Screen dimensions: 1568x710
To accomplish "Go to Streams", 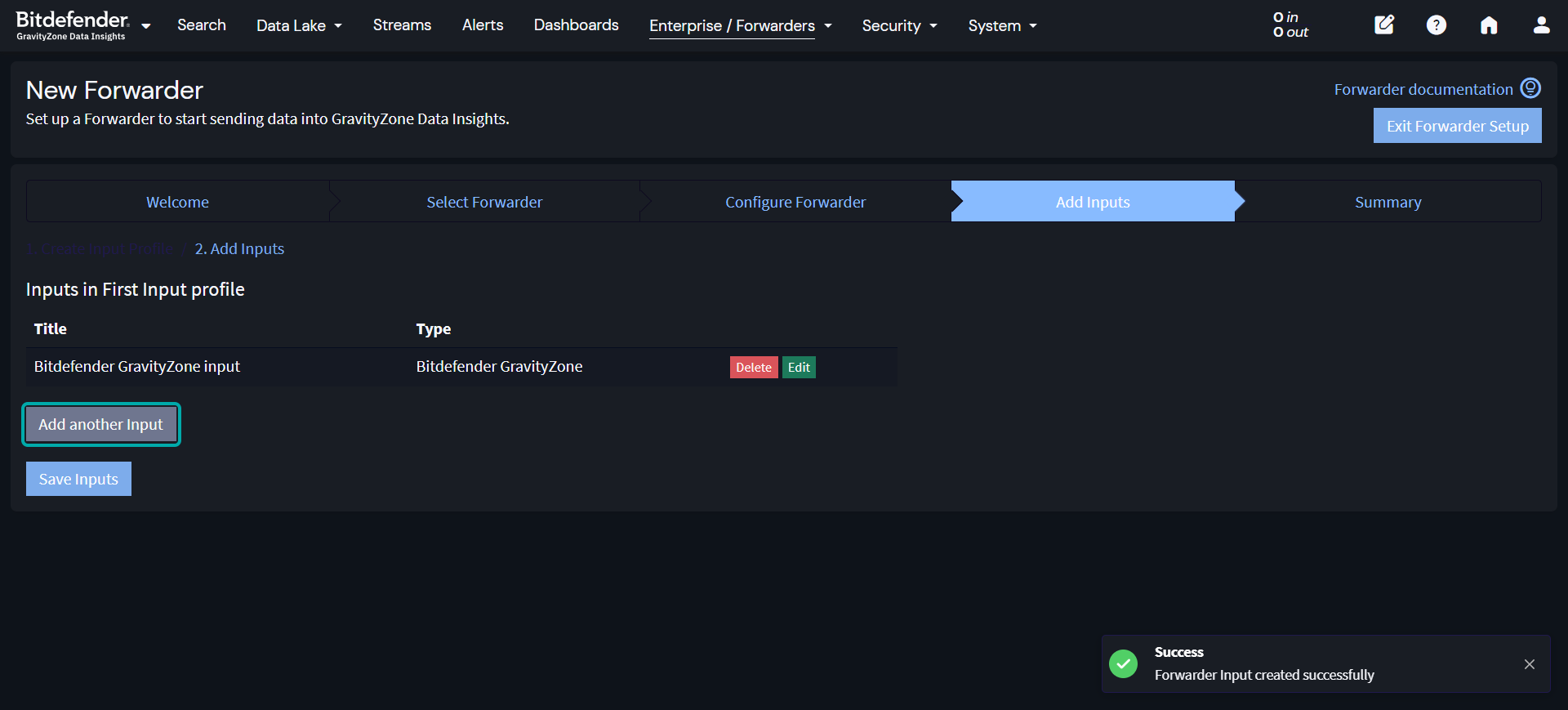I will (x=402, y=25).
